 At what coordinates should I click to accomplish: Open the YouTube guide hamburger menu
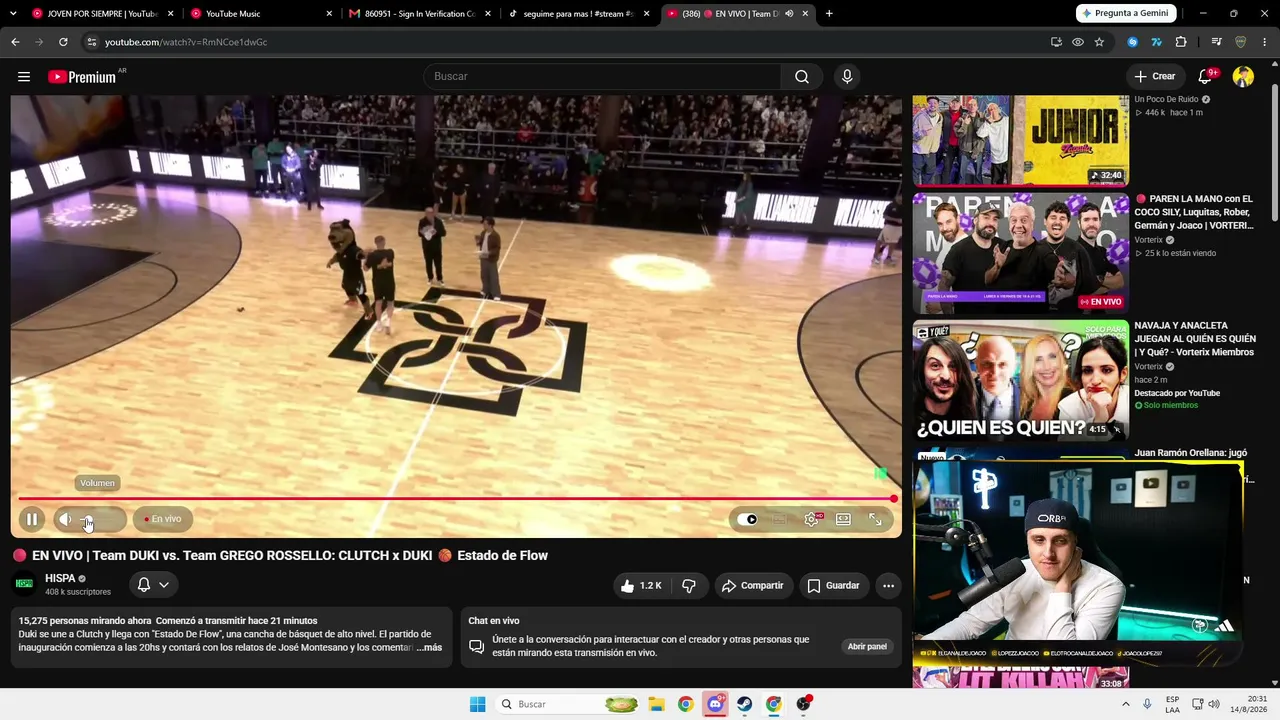pyautogui.click(x=24, y=77)
